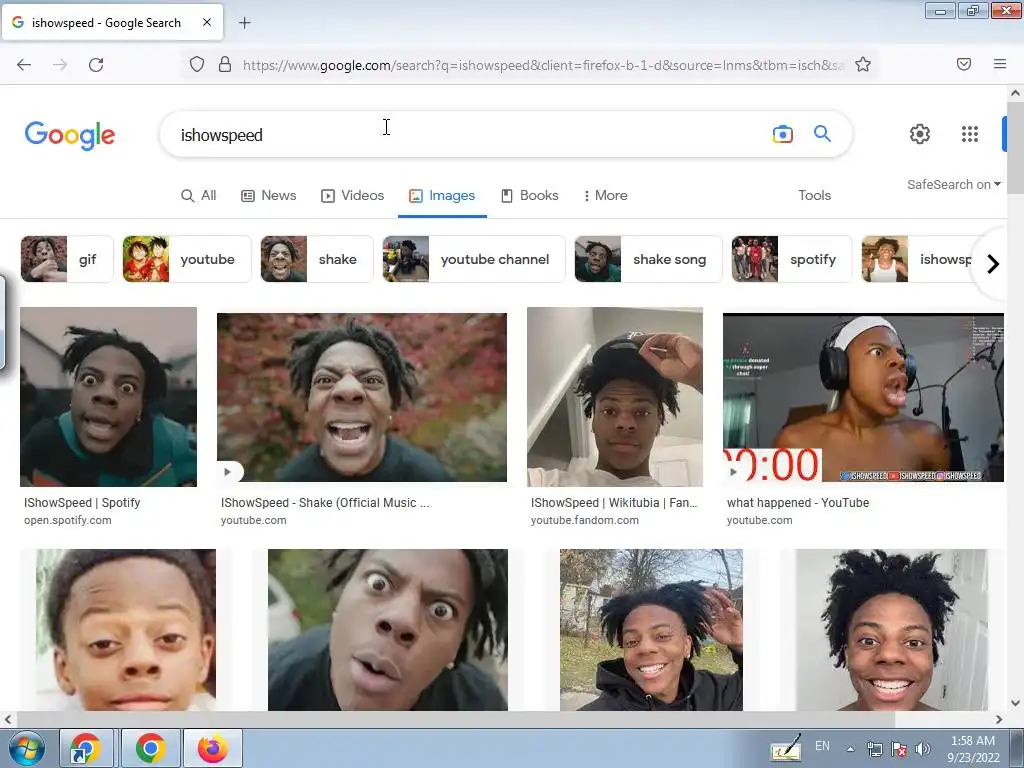
Task: Click the taskbar clock and date
Action: 973,749
